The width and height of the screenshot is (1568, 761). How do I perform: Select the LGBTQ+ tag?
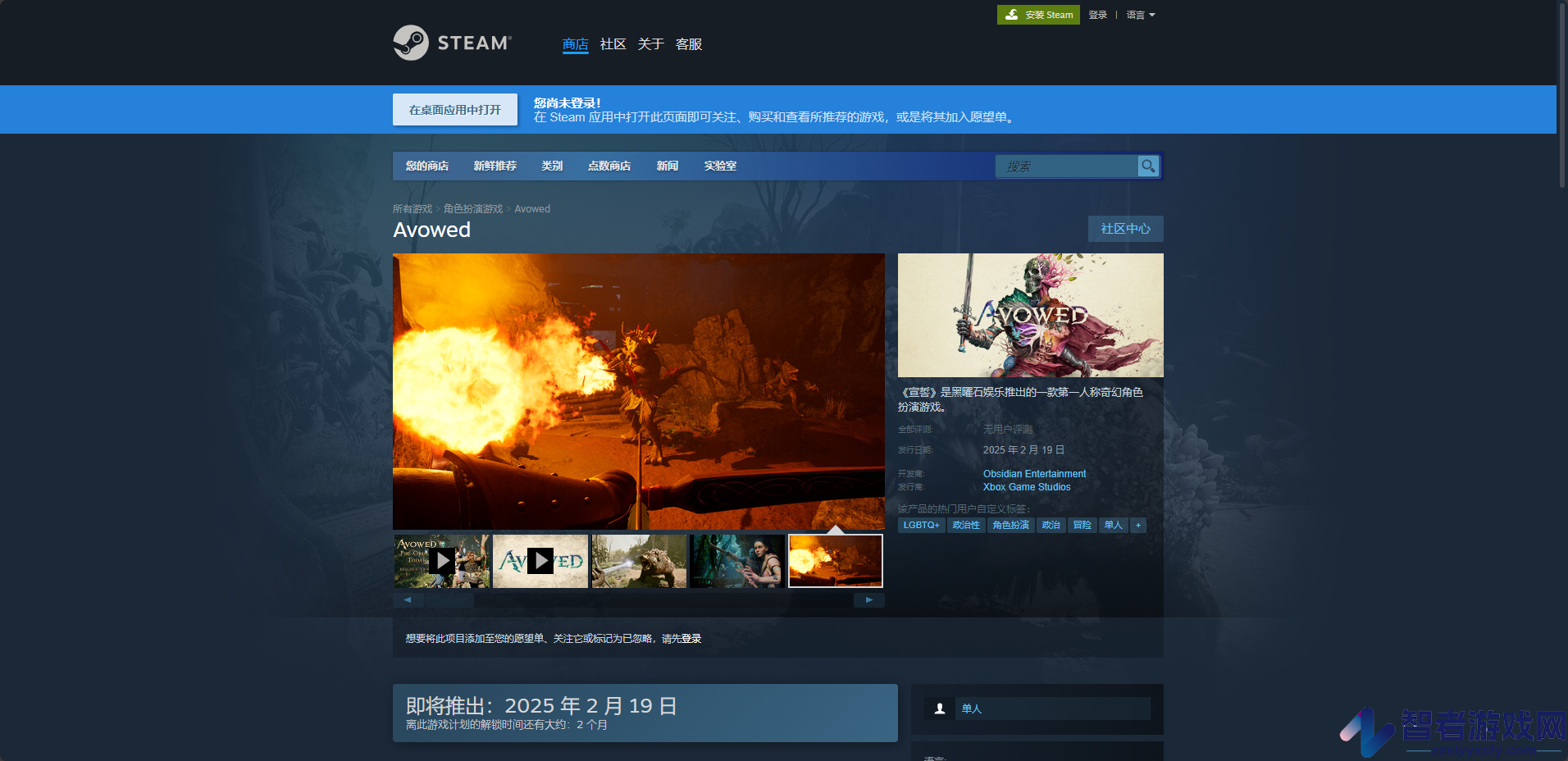pyautogui.click(x=922, y=525)
